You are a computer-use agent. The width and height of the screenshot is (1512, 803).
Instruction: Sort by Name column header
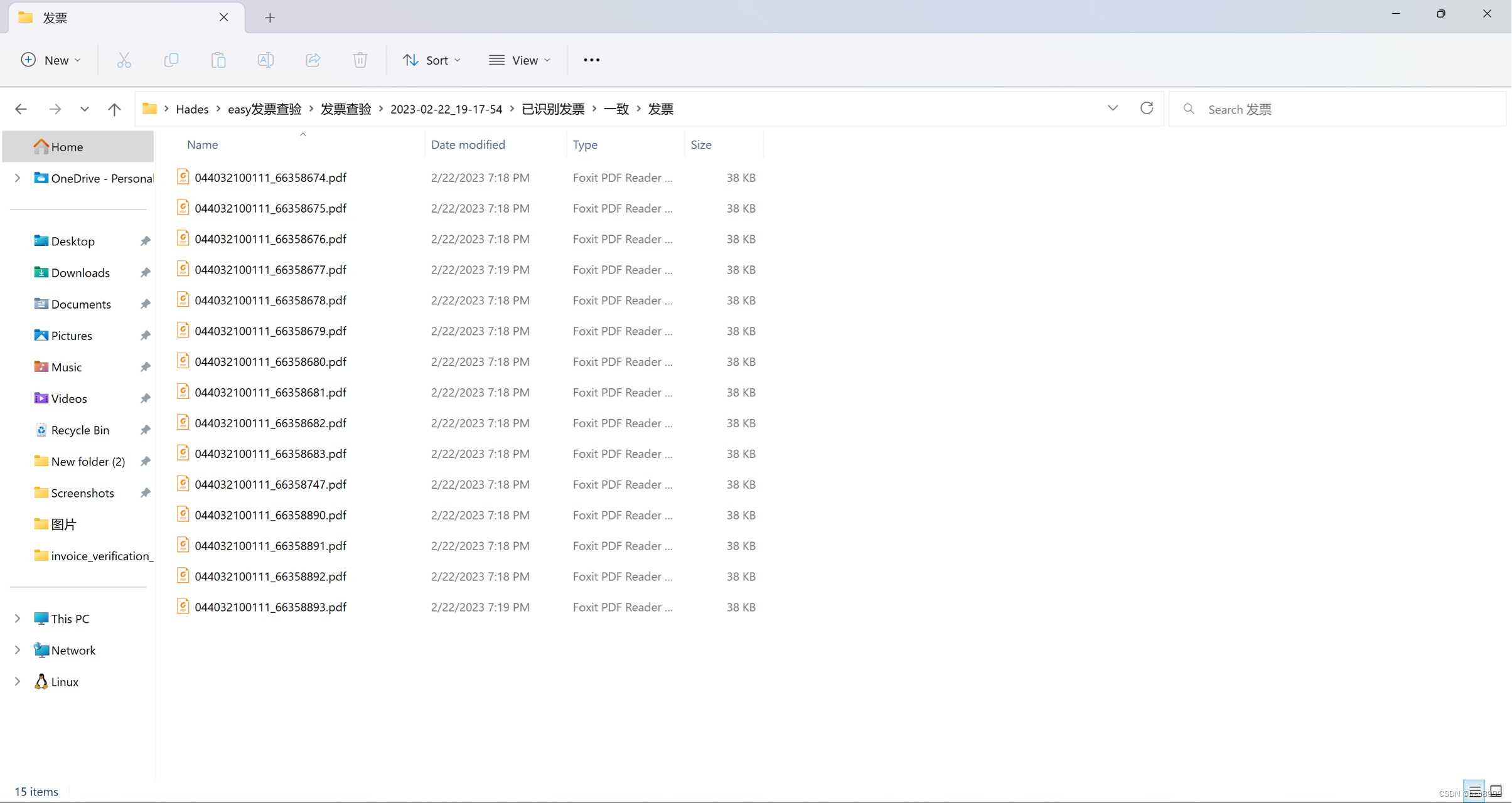[x=202, y=144]
